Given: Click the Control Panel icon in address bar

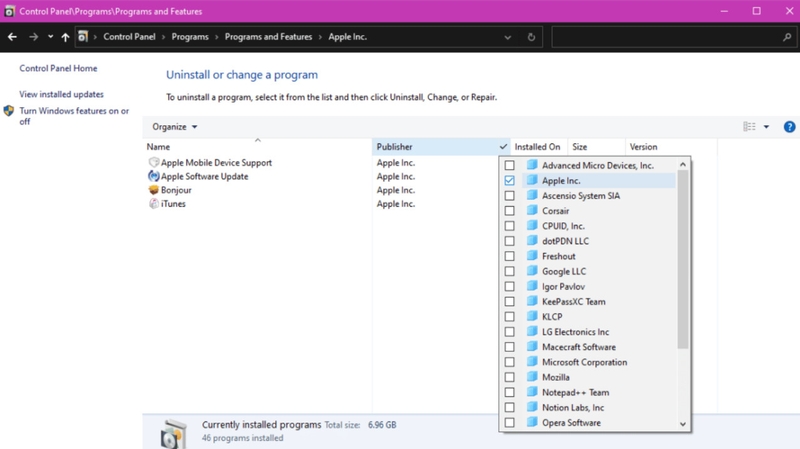Looking at the screenshot, I should point(83,37).
